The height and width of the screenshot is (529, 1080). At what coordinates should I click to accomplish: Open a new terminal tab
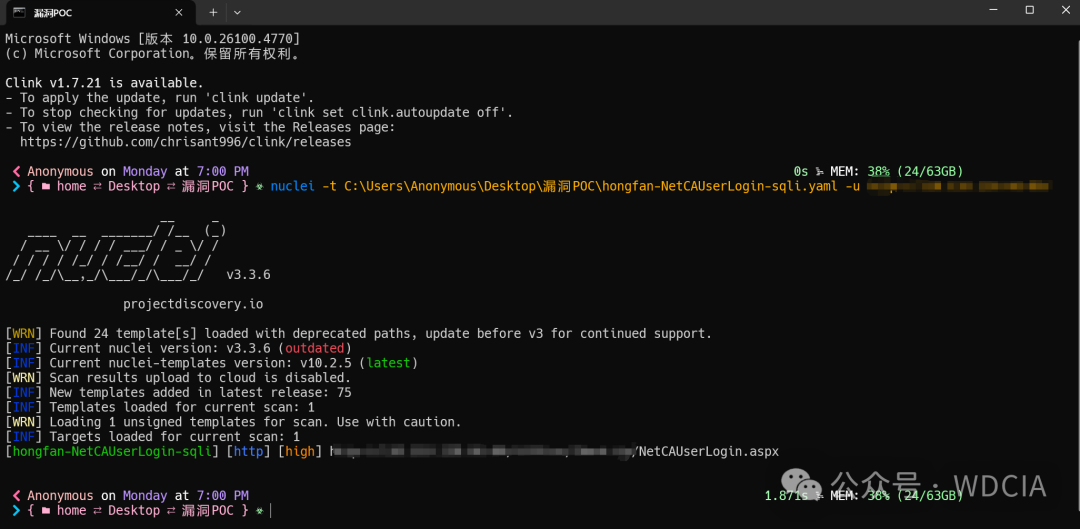[213, 12]
